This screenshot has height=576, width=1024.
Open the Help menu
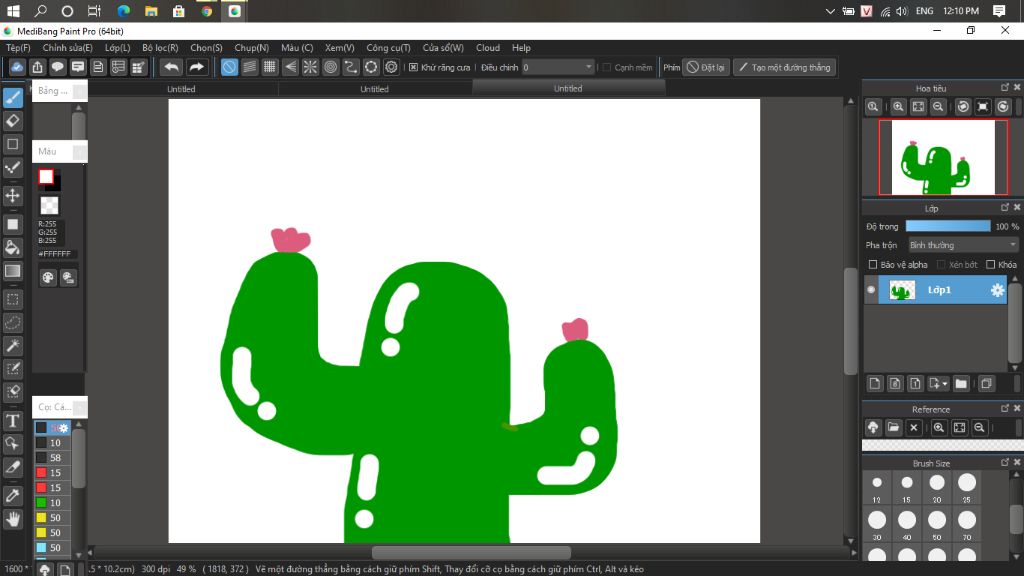521,48
